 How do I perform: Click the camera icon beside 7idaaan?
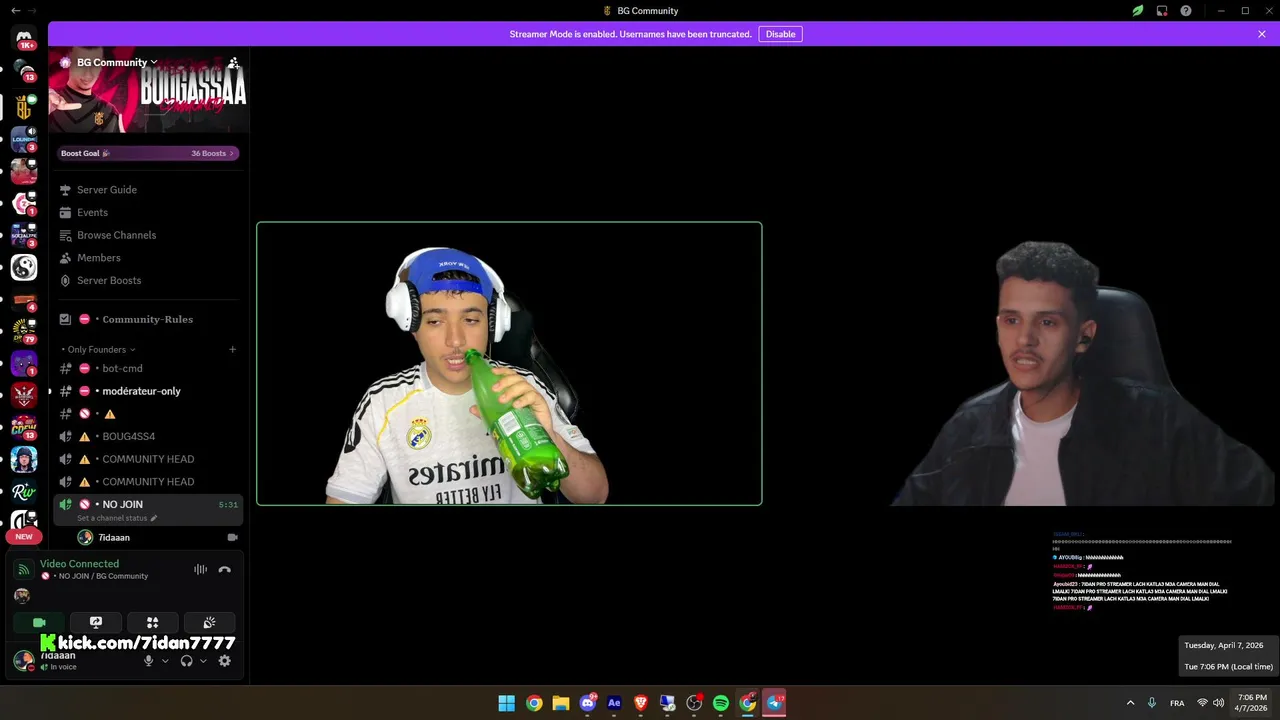pyautogui.click(x=232, y=537)
